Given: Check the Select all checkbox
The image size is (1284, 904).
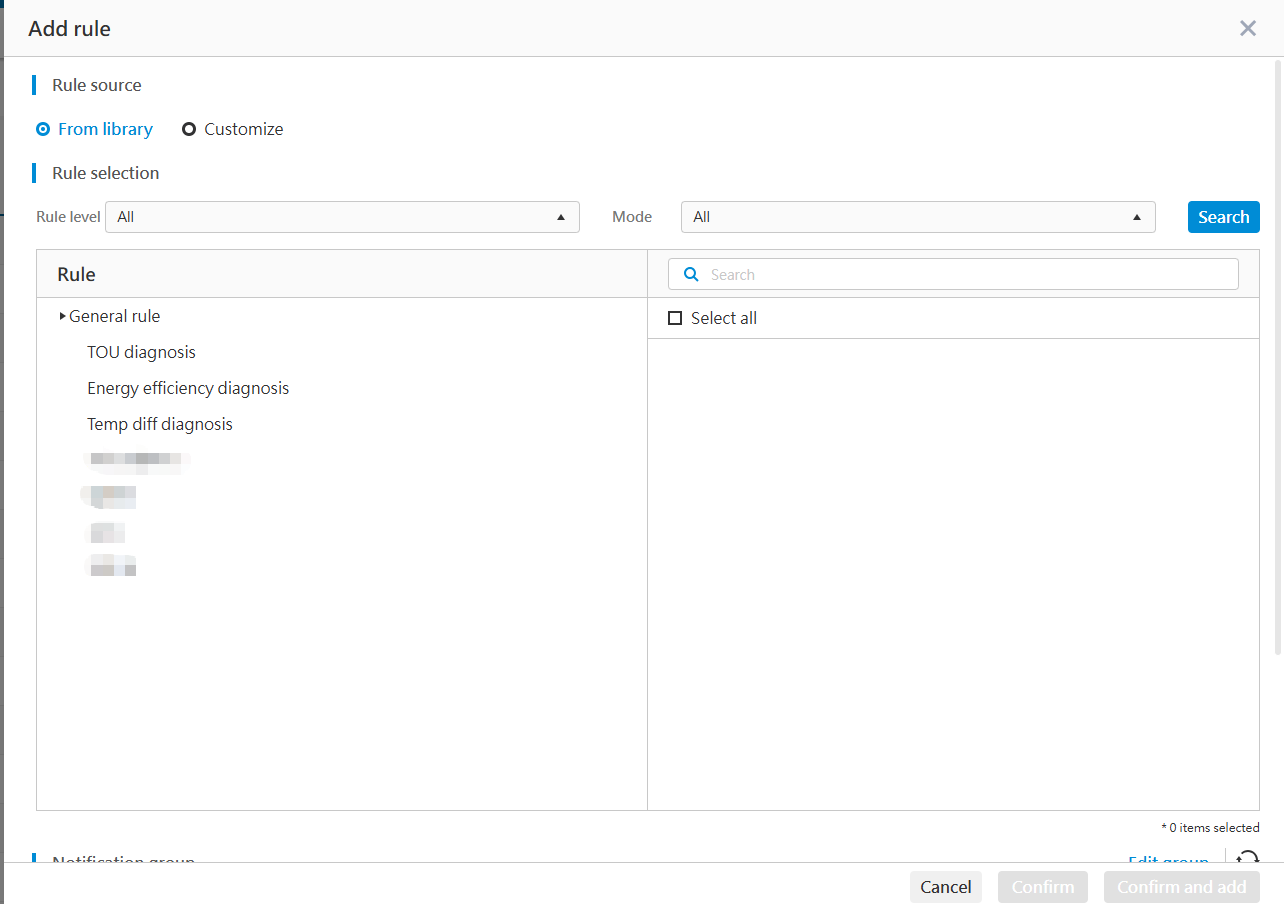Looking at the screenshot, I should pyautogui.click(x=675, y=318).
